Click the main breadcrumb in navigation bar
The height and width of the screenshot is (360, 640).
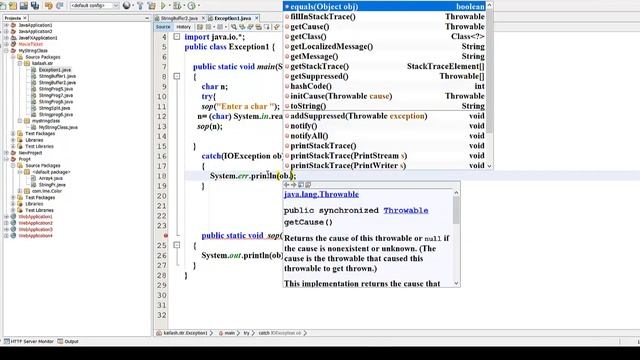[227, 333]
